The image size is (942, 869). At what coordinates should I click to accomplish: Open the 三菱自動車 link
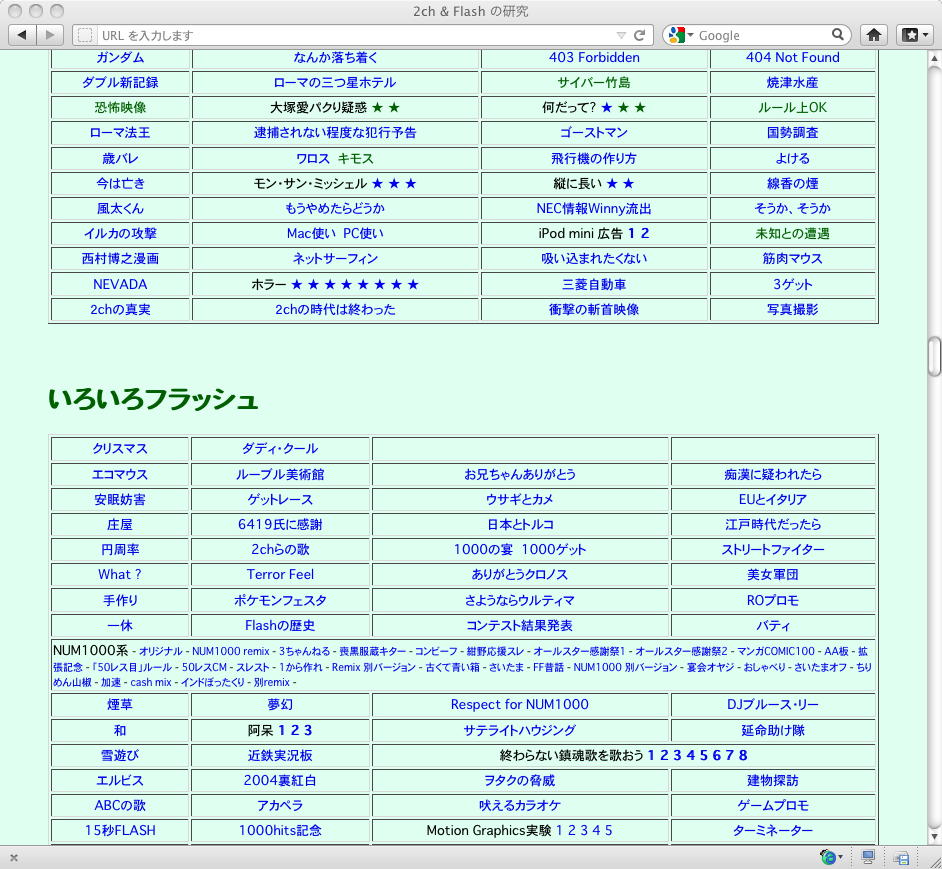[594, 284]
